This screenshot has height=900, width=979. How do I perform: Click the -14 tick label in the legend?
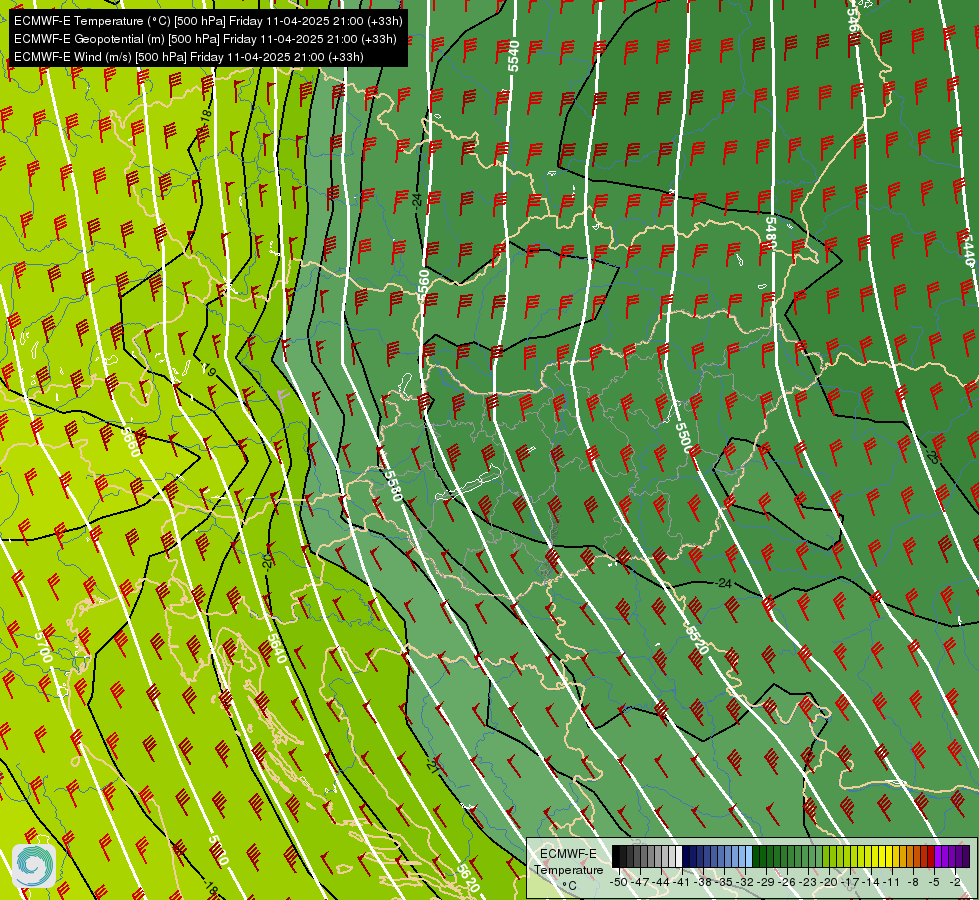click(x=871, y=882)
